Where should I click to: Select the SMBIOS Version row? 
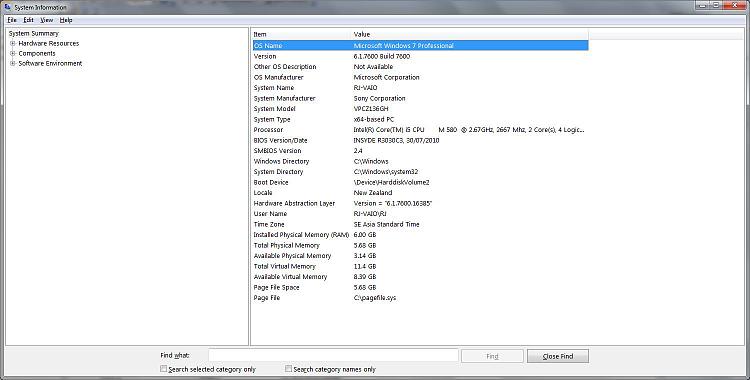tap(420, 151)
